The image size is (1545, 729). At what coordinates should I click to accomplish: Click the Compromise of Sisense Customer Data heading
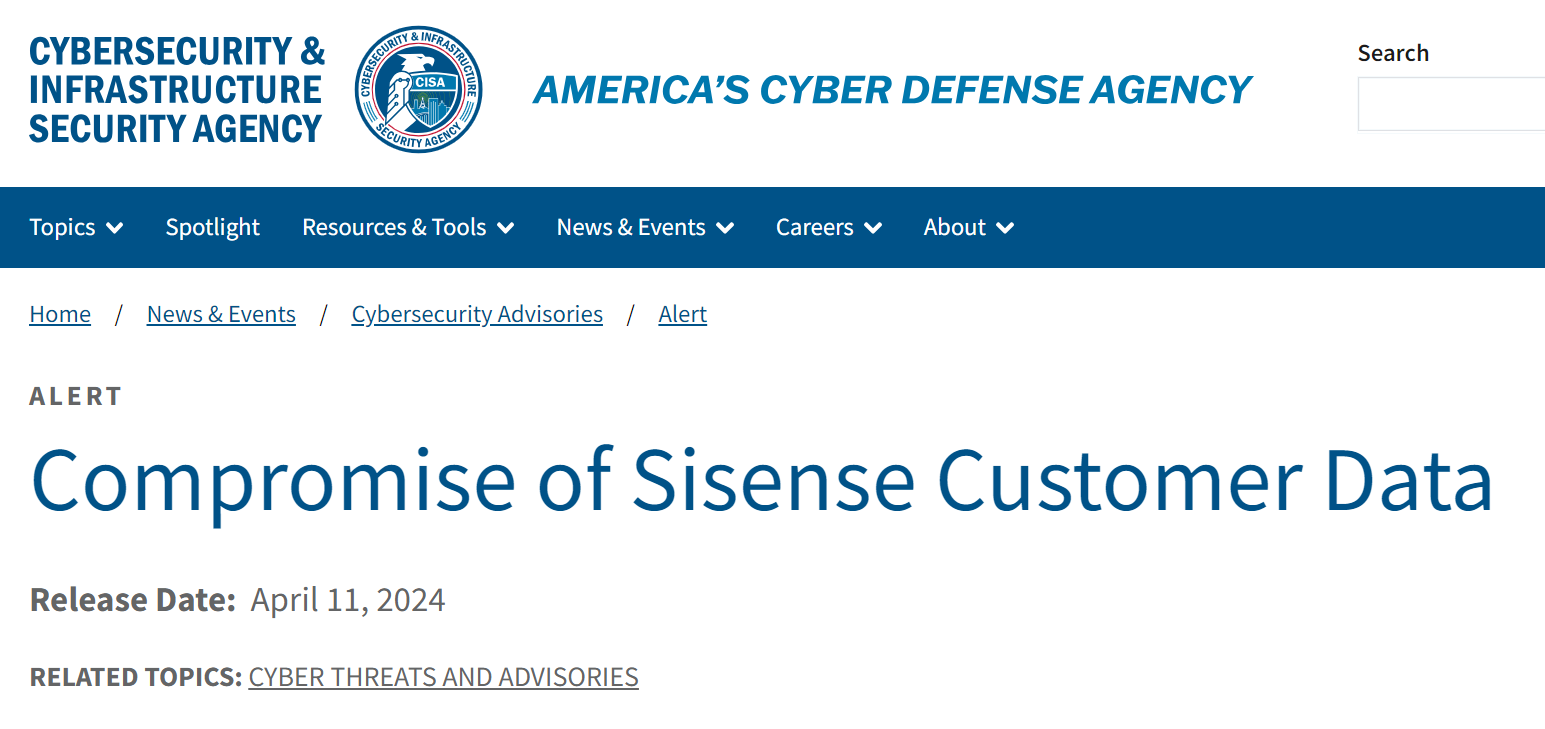762,481
